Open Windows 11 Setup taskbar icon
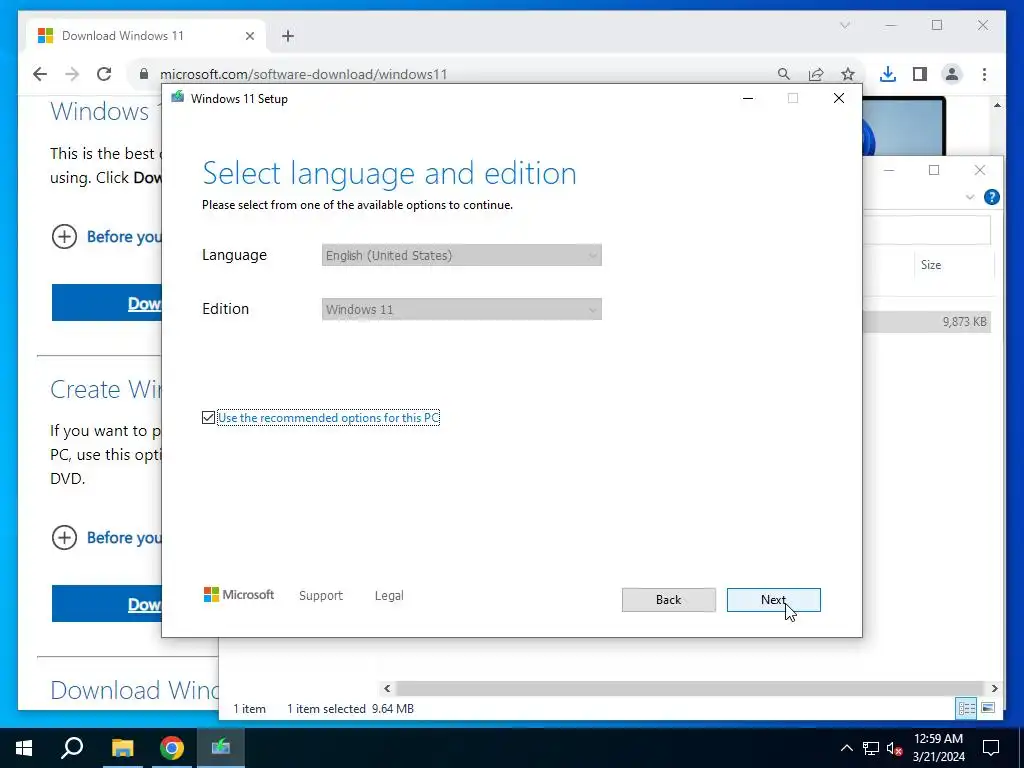 click(x=221, y=747)
